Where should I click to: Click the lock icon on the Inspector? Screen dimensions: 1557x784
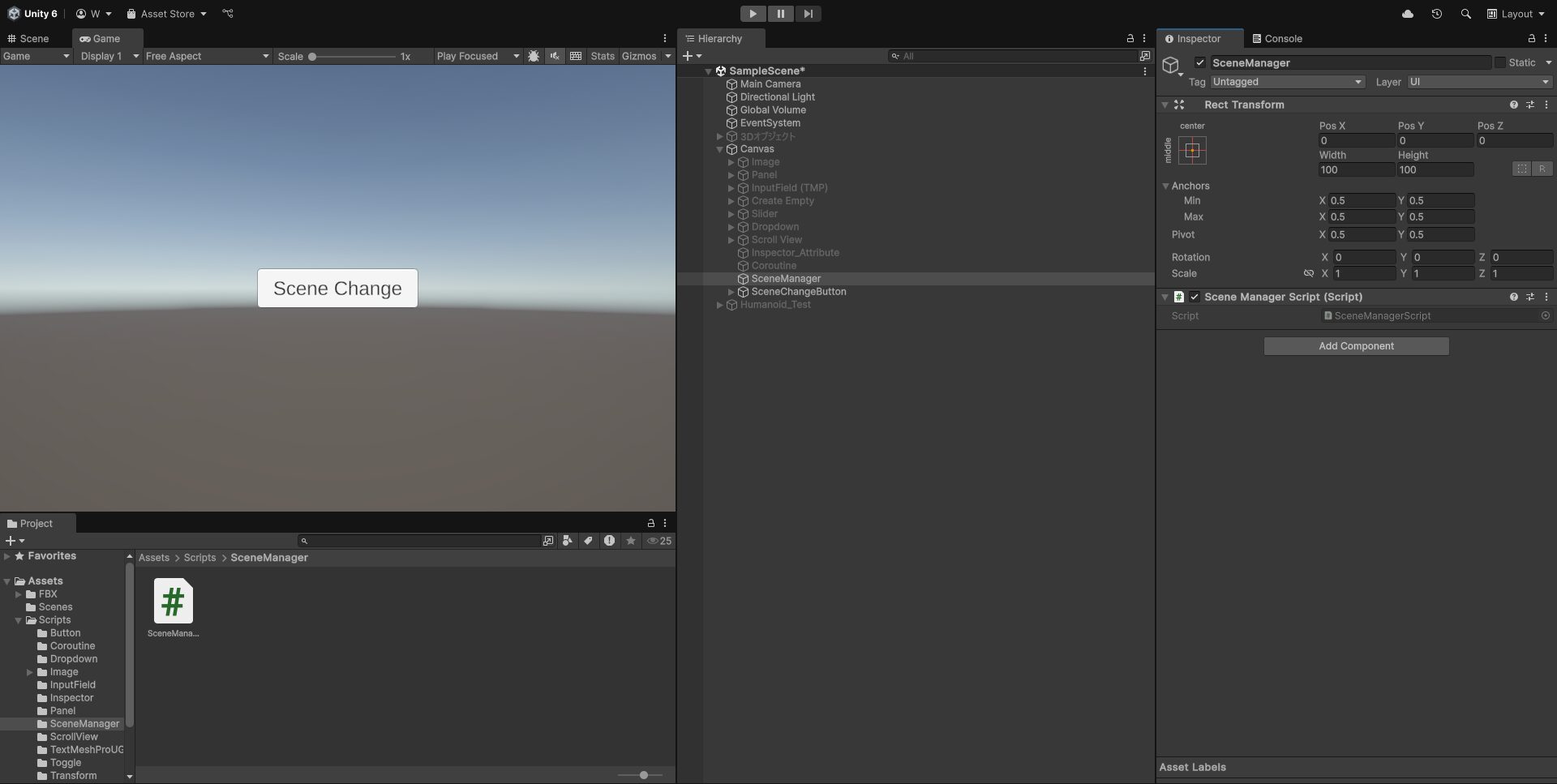1531,38
